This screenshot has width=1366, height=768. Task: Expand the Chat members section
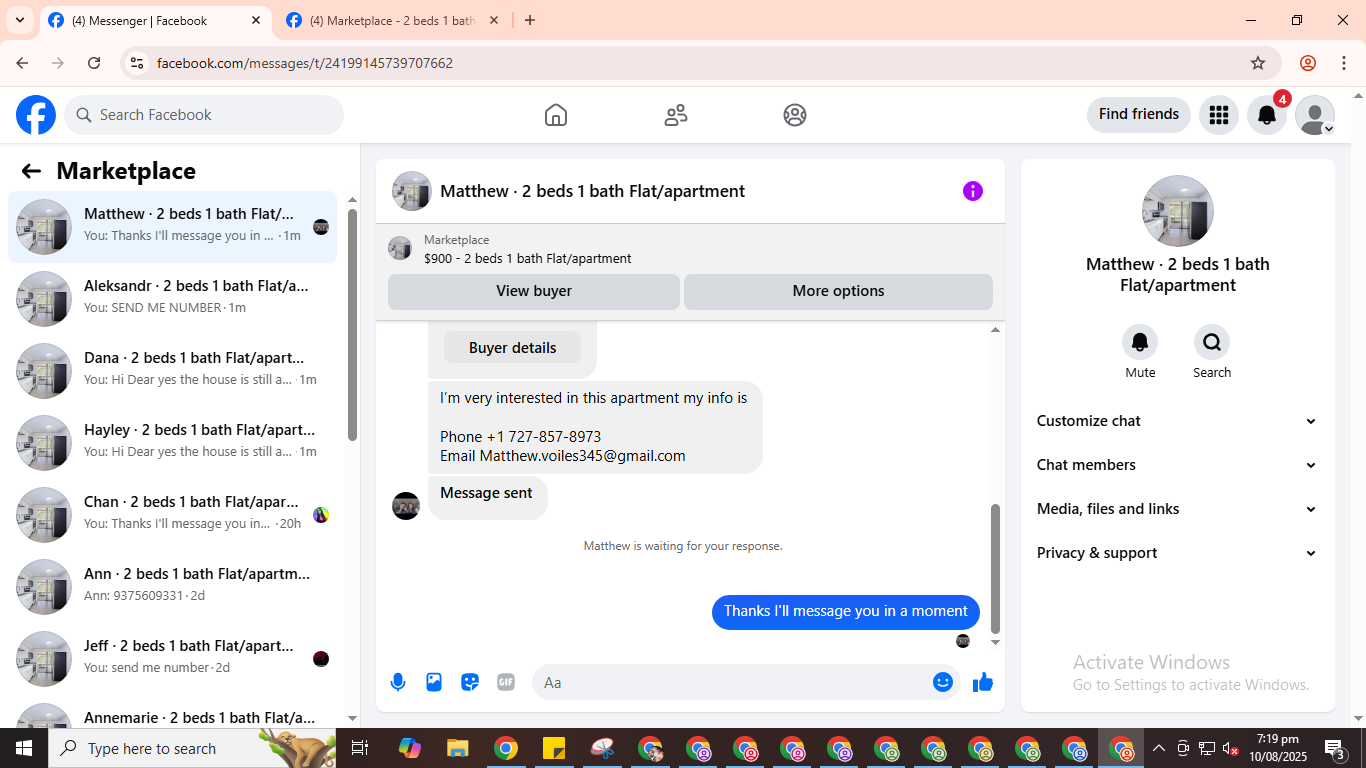click(1177, 465)
